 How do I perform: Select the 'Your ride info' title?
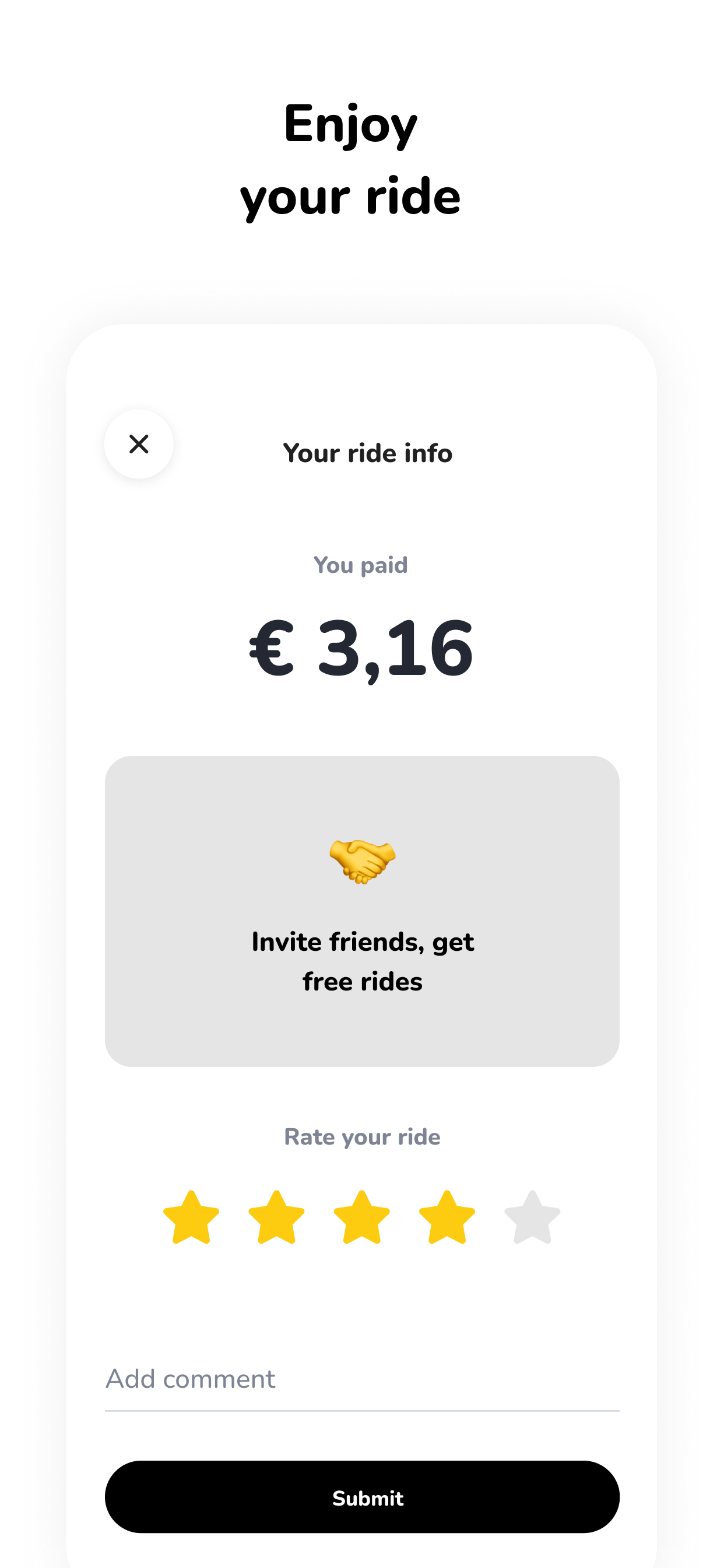point(367,453)
